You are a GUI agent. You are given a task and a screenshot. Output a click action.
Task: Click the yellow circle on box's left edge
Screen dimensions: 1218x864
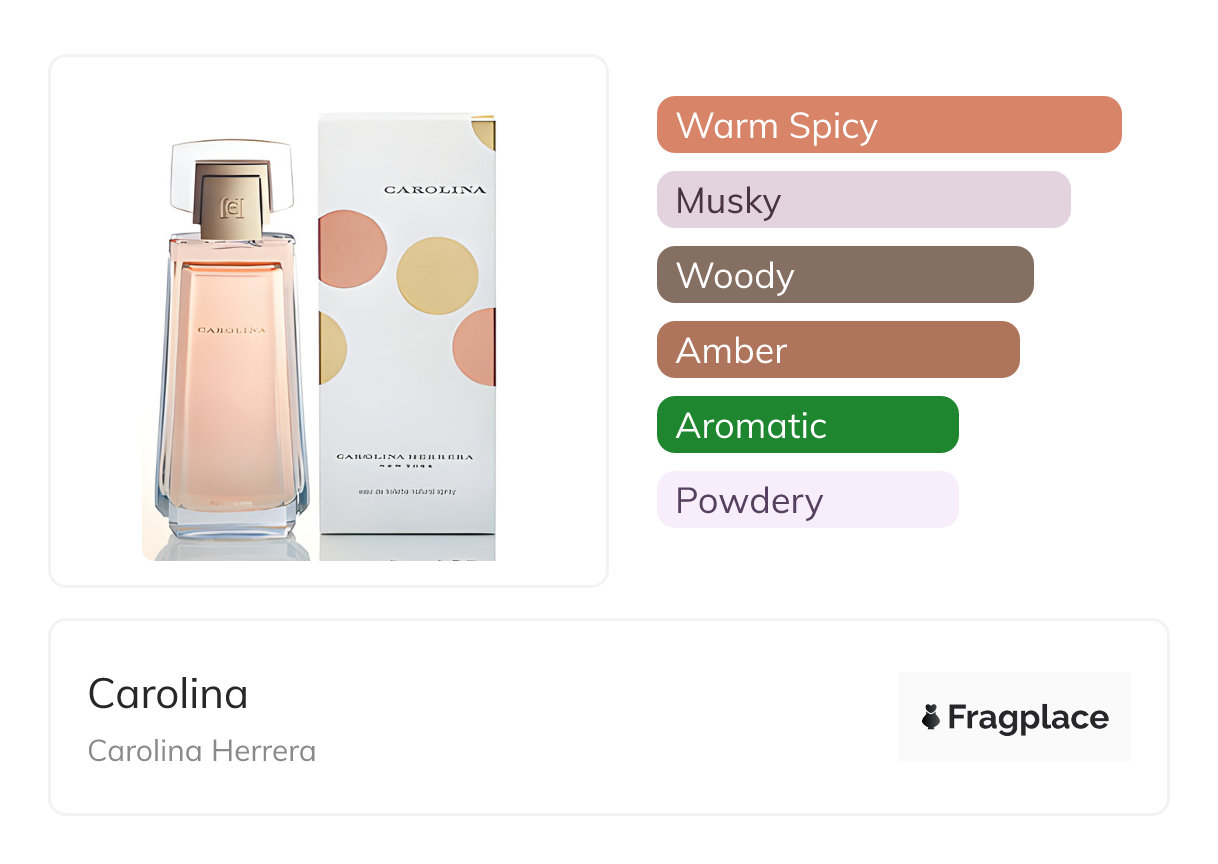[x=331, y=347]
